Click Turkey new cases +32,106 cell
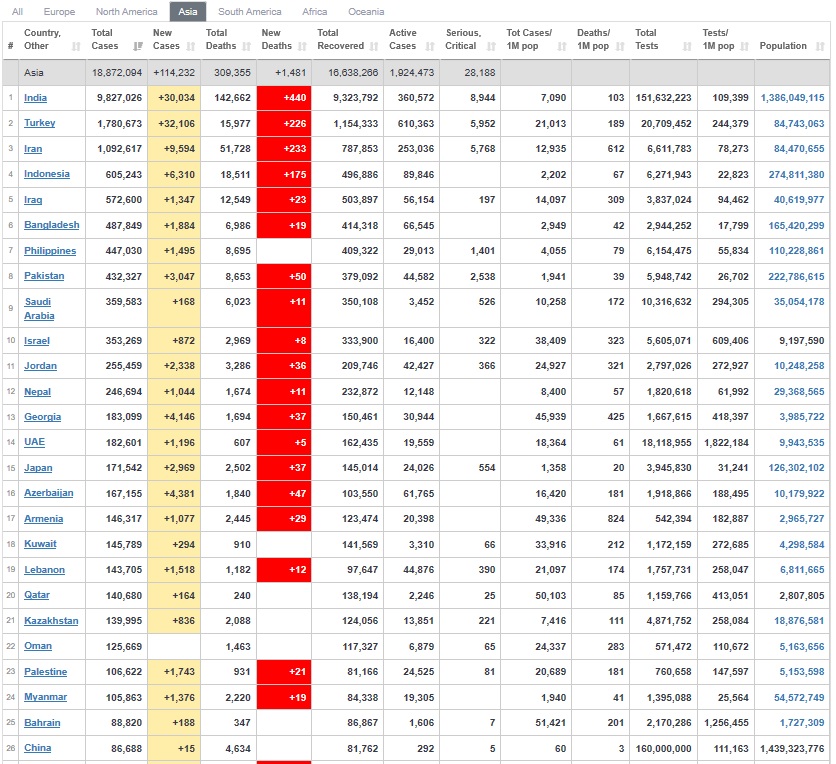Image resolution: width=836 pixels, height=764 pixels. [x=174, y=124]
